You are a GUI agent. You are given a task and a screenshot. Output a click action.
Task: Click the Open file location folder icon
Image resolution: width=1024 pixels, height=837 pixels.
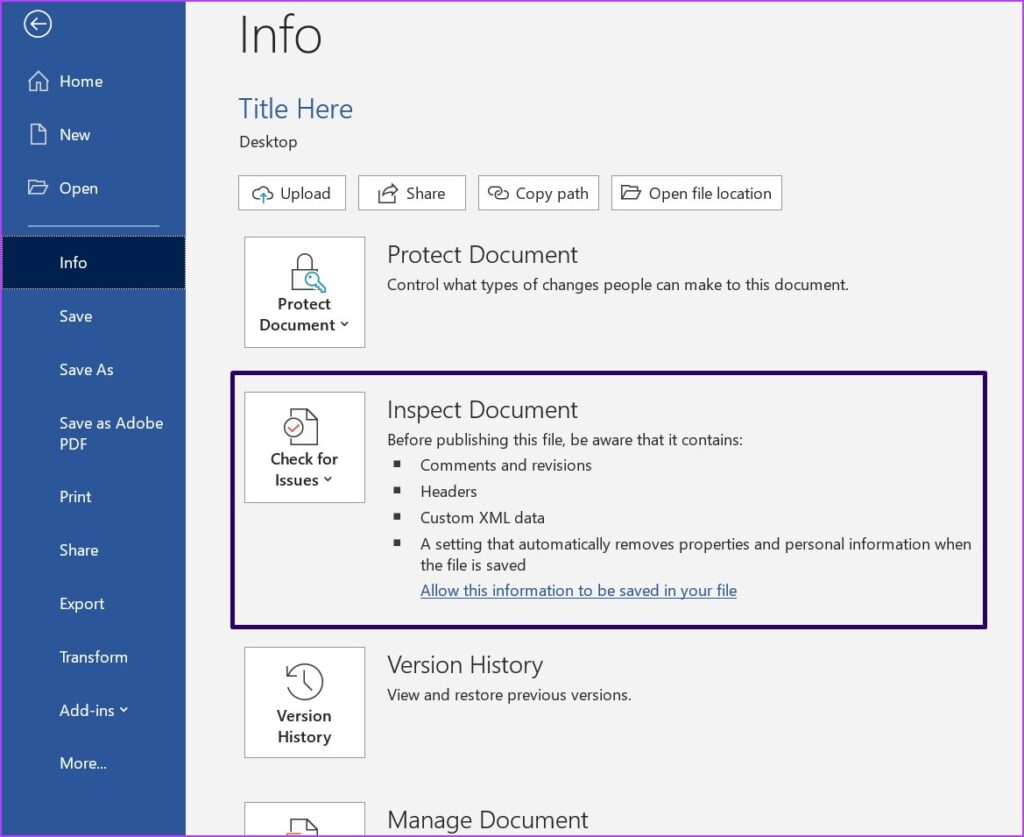click(x=630, y=194)
